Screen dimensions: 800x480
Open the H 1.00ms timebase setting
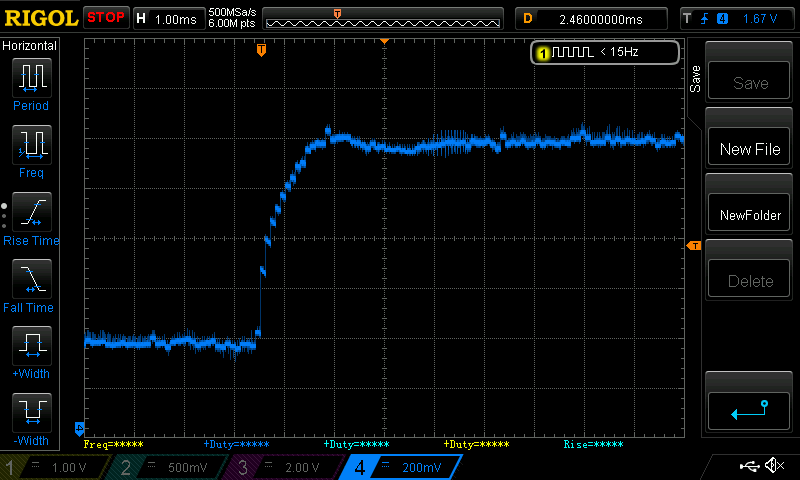(x=166, y=18)
